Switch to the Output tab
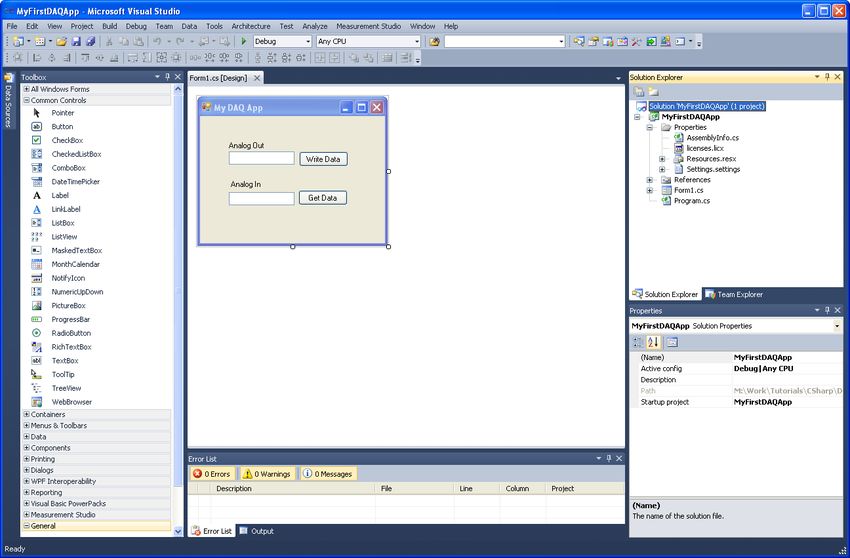Viewport: 850px width, 558px height. [257, 531]
